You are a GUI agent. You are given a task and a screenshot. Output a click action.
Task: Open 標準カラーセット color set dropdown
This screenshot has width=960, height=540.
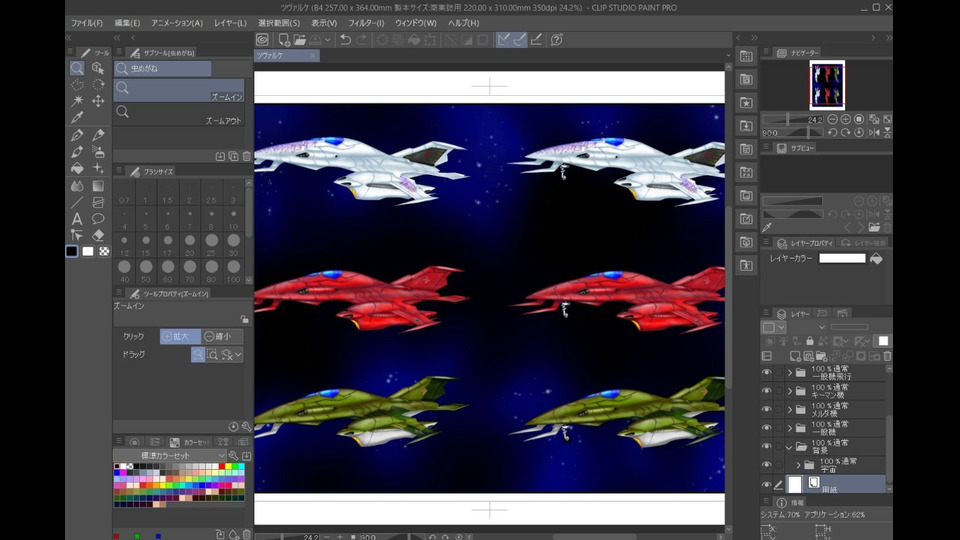(170, 456)
